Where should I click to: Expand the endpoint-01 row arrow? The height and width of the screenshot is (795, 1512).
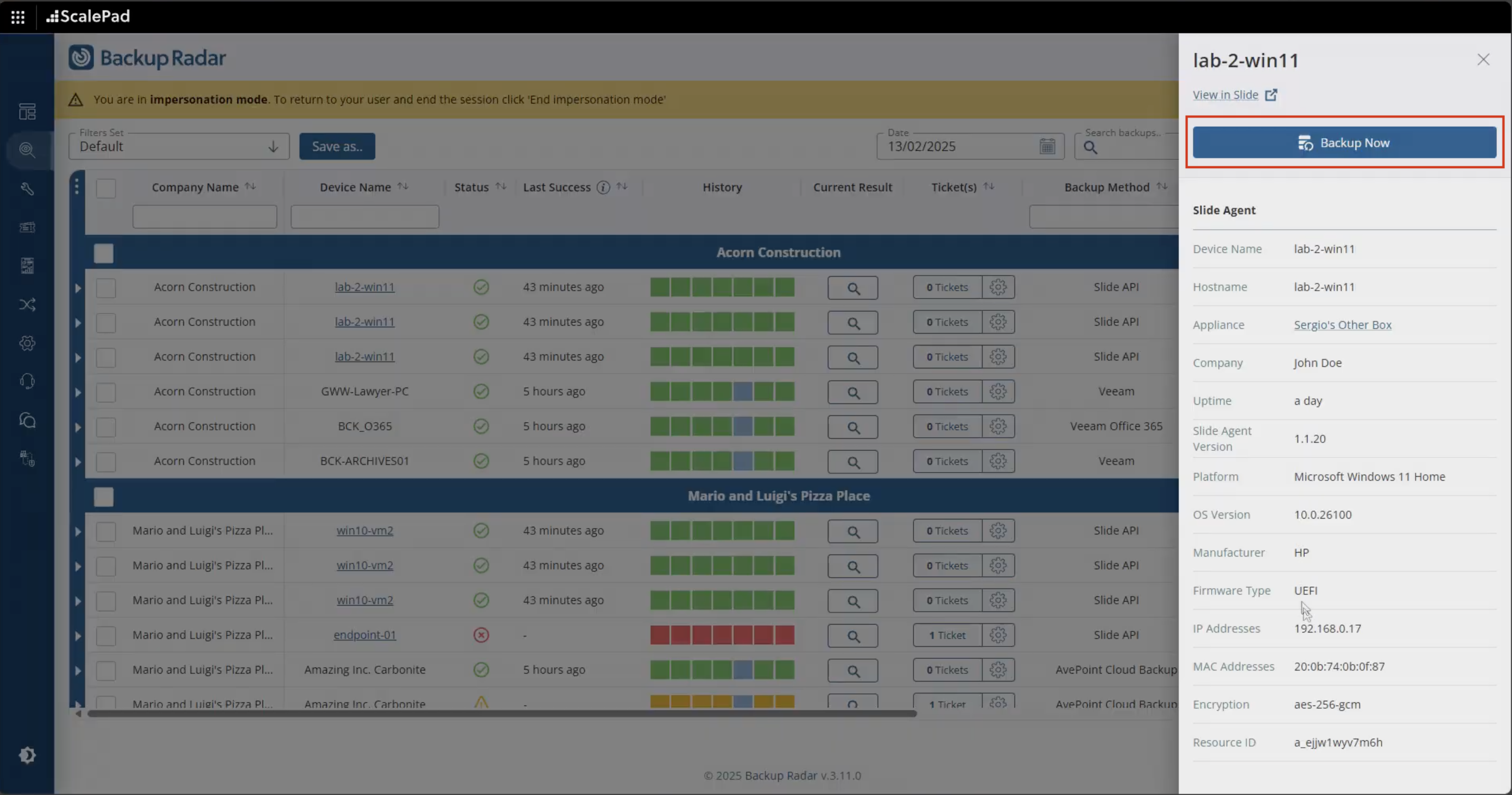pyautogui.click(x=77, y=636)
